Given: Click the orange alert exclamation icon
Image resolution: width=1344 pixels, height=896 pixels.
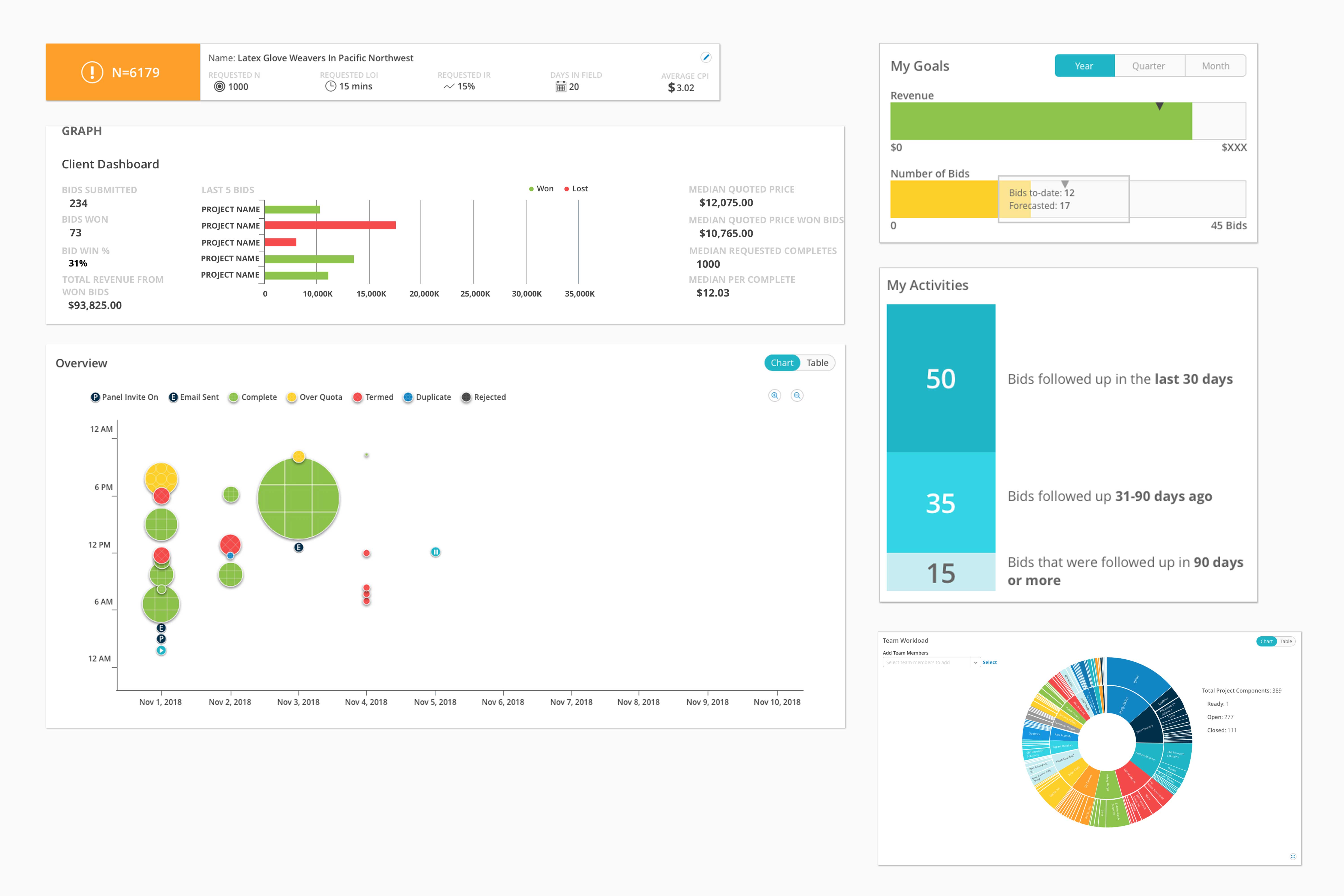Looking at the screenshot, I should click(92, 72).
